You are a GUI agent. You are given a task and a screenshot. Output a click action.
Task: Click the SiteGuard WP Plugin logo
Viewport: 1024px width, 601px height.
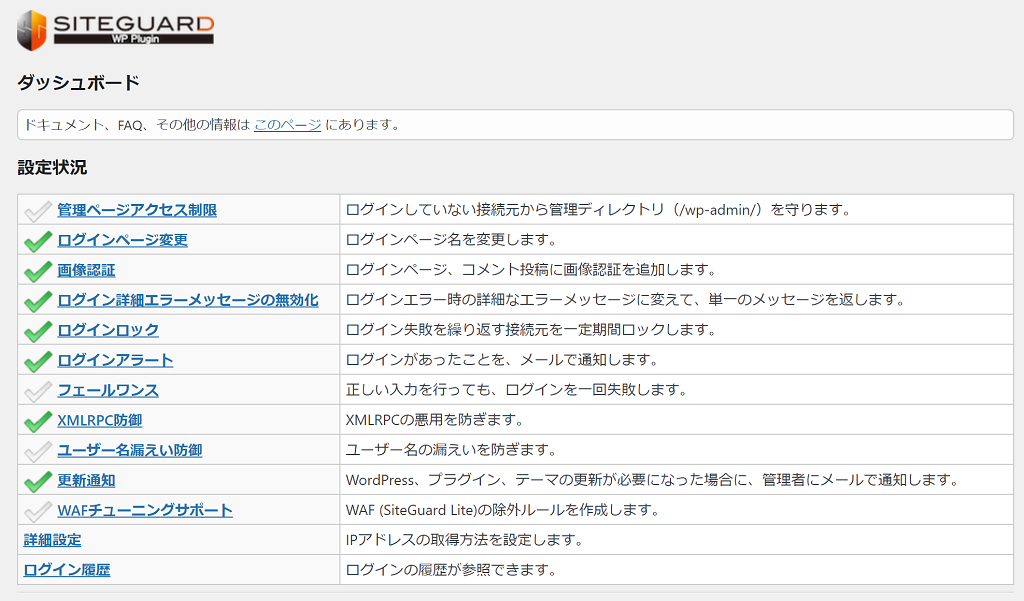coord(115,30)
